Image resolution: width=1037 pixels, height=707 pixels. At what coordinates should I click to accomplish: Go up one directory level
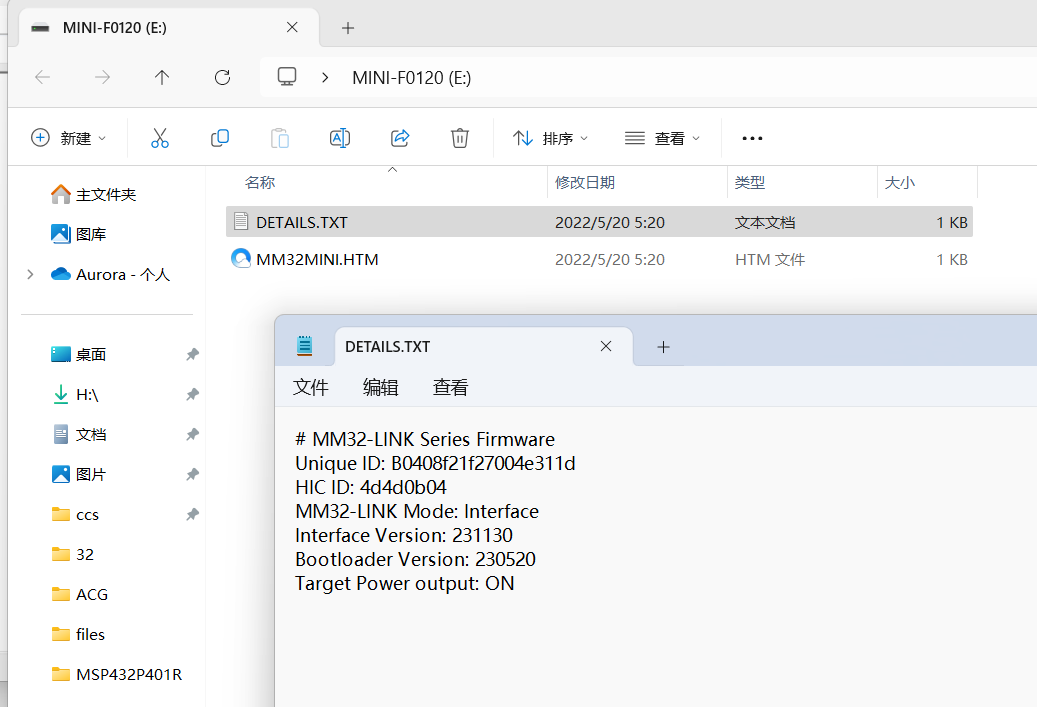point(162,77)
